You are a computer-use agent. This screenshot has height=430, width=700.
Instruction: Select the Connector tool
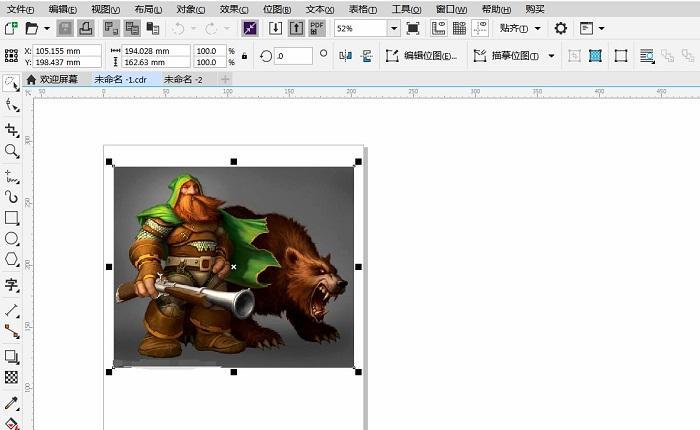(11, 331)
